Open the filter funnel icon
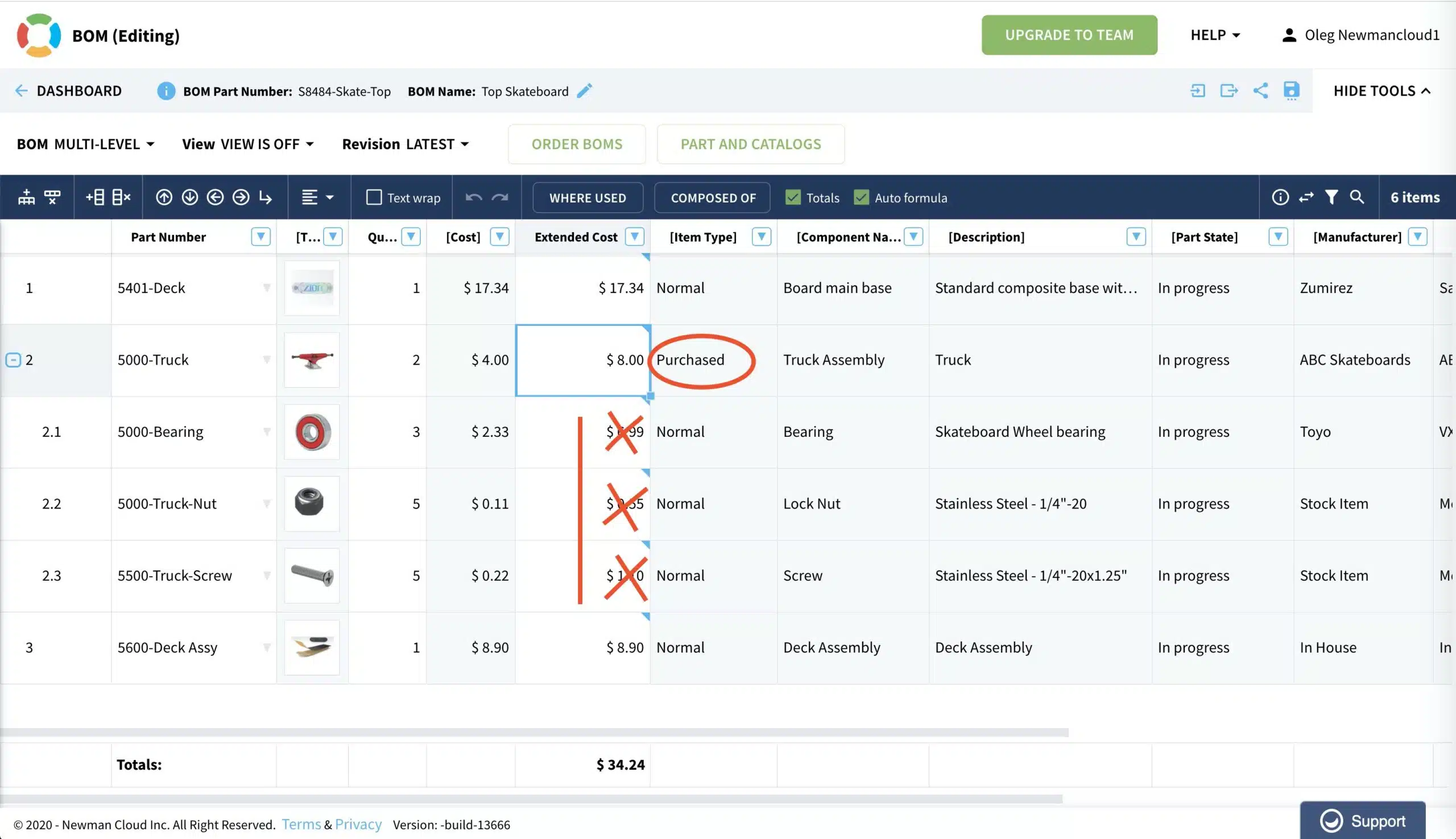 click(1331, 197)
